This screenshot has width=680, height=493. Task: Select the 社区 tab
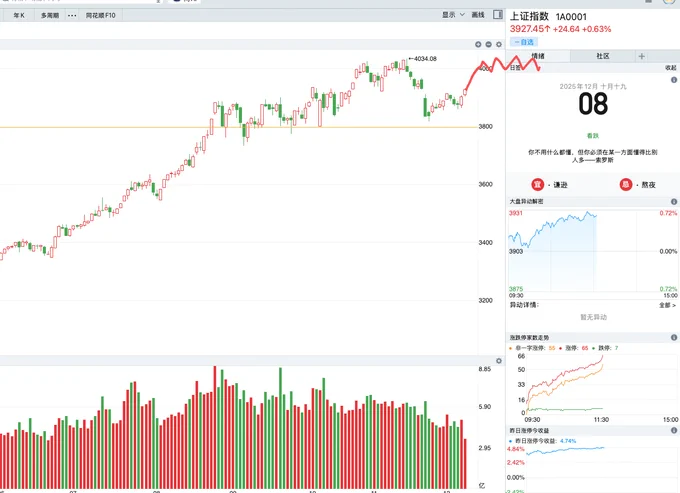point(603,56)
